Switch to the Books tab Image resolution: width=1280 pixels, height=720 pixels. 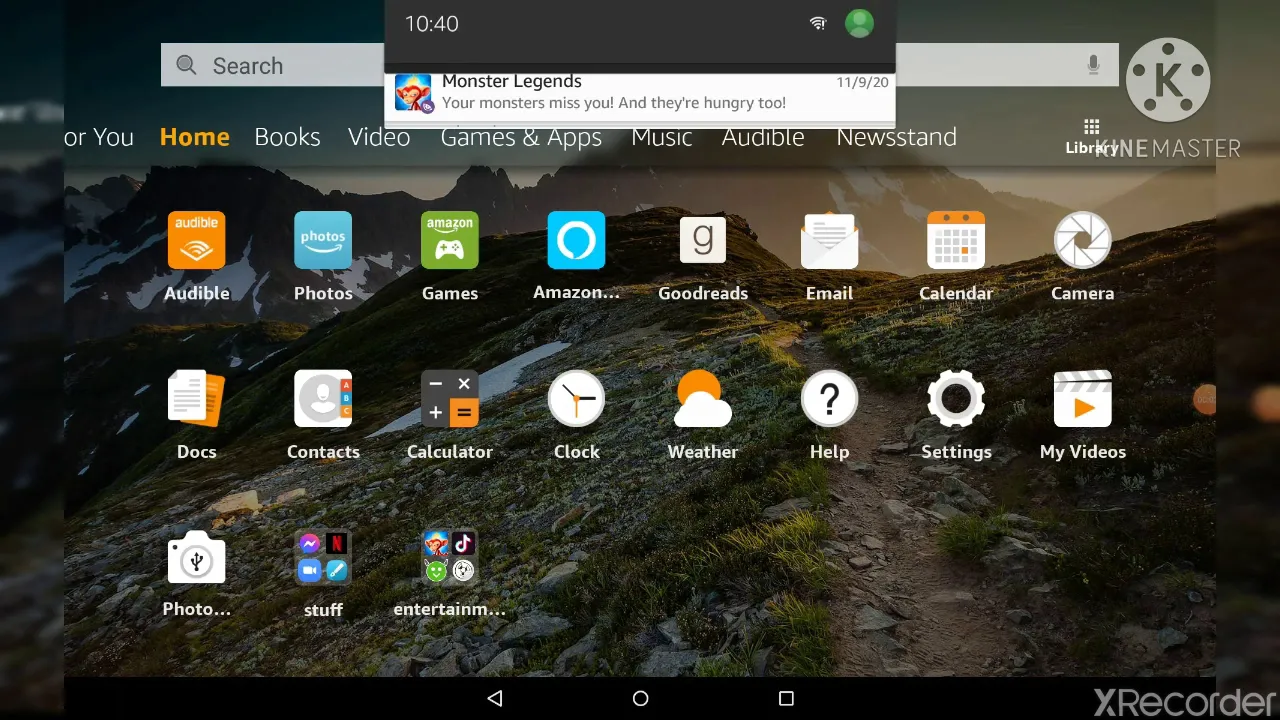(287, 137)
